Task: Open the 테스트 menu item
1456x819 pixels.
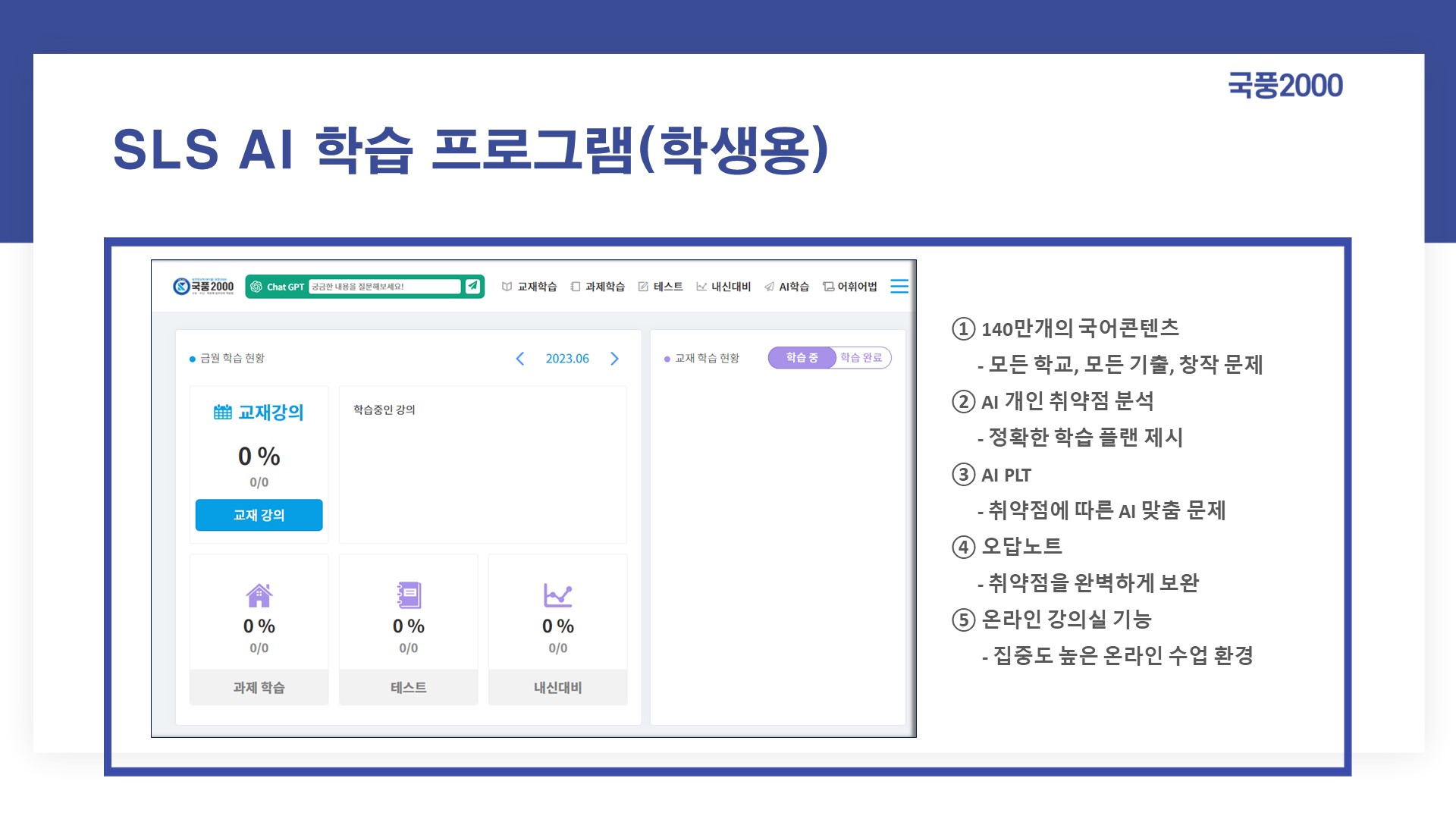Action: click(x=661, y=287)
